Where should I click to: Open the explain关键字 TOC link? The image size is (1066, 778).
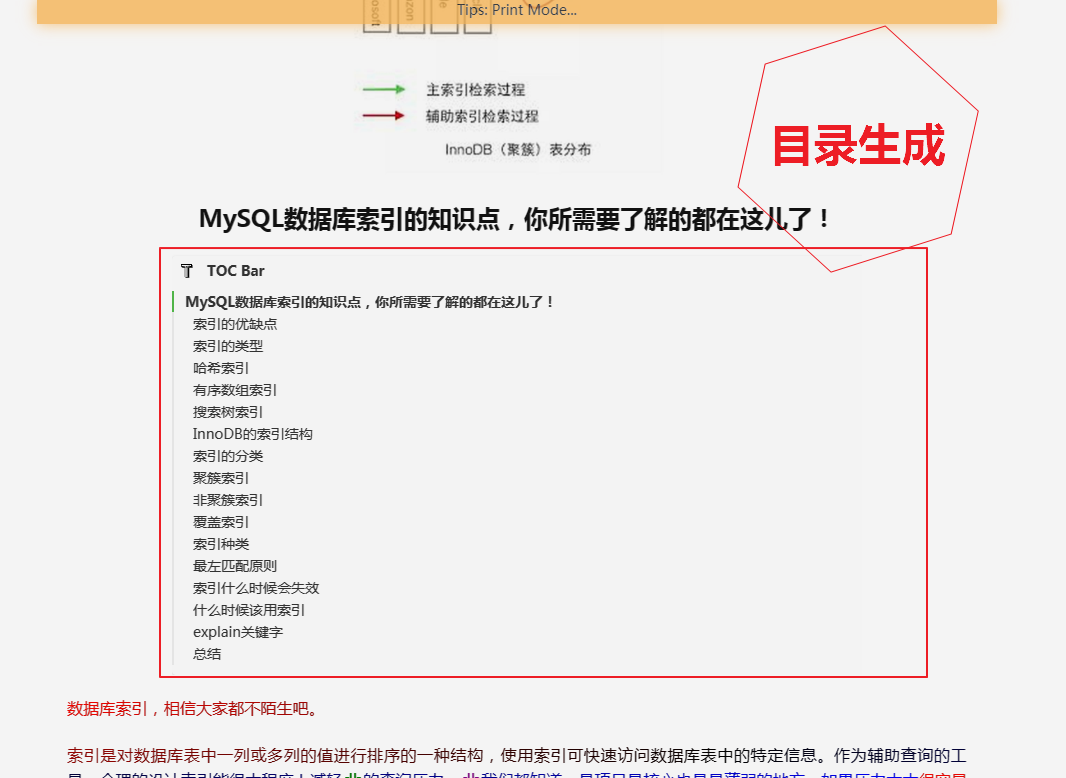coord(237,632)
